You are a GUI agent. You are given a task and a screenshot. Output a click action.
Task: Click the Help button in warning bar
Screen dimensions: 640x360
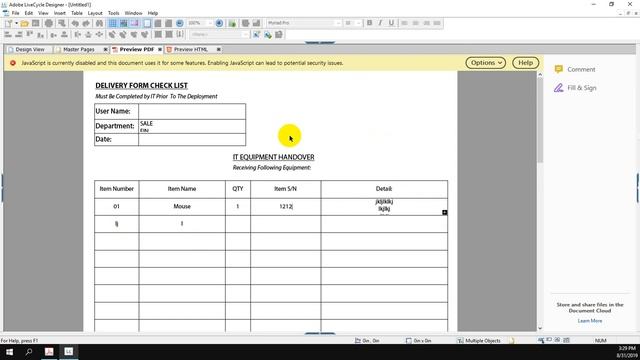click(525, 63)
